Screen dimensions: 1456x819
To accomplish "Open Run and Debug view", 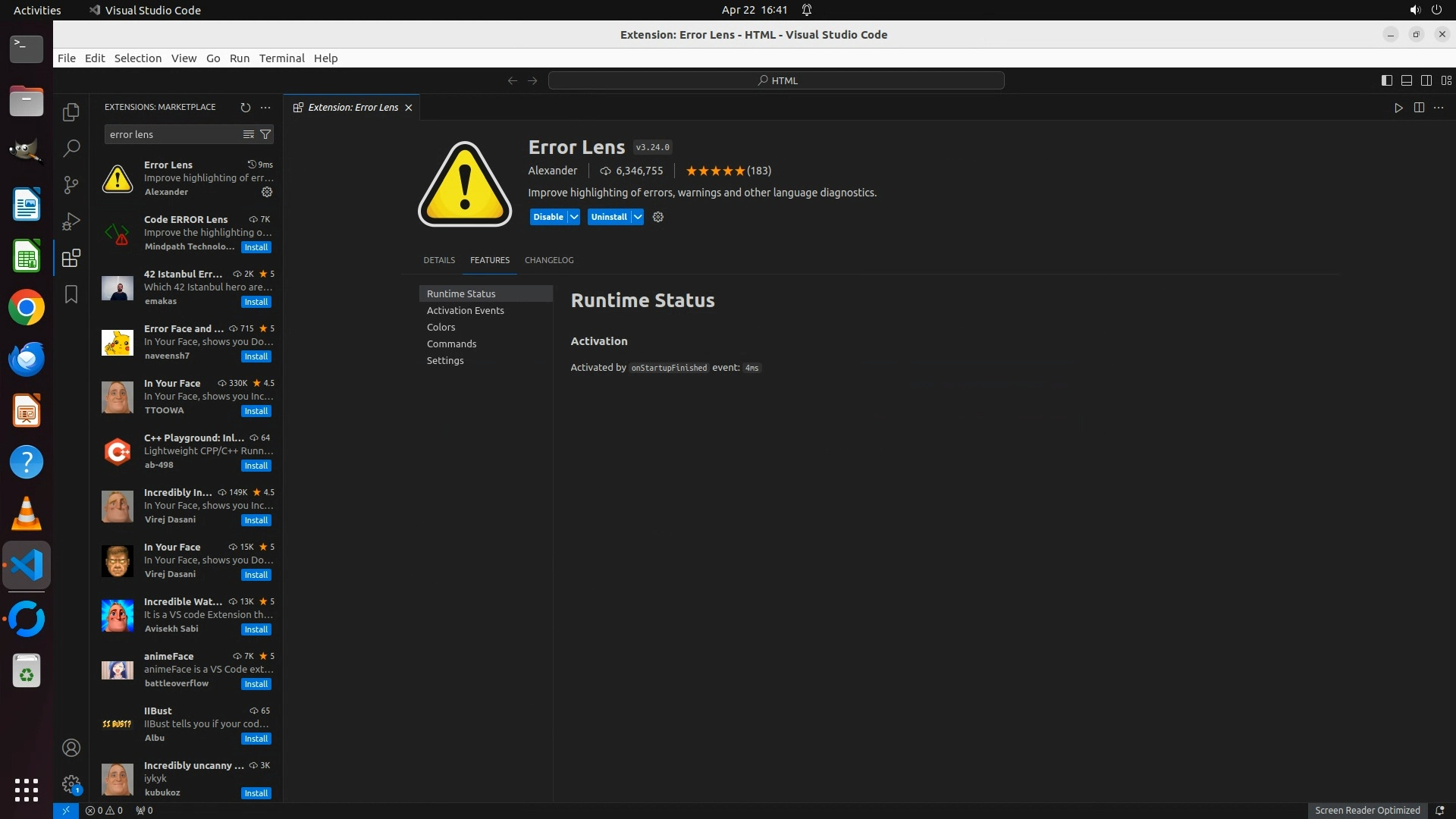I will 71,221.
